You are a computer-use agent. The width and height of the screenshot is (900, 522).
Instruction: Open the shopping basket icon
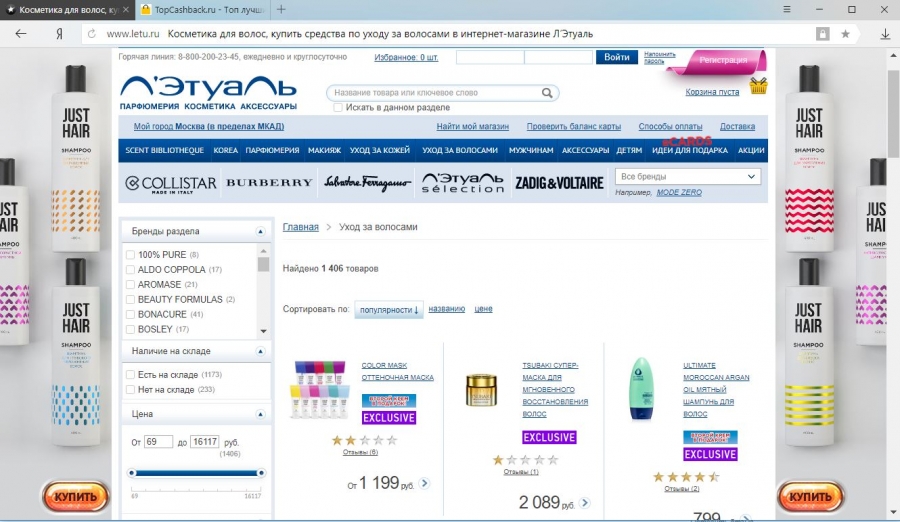(758, 87)
